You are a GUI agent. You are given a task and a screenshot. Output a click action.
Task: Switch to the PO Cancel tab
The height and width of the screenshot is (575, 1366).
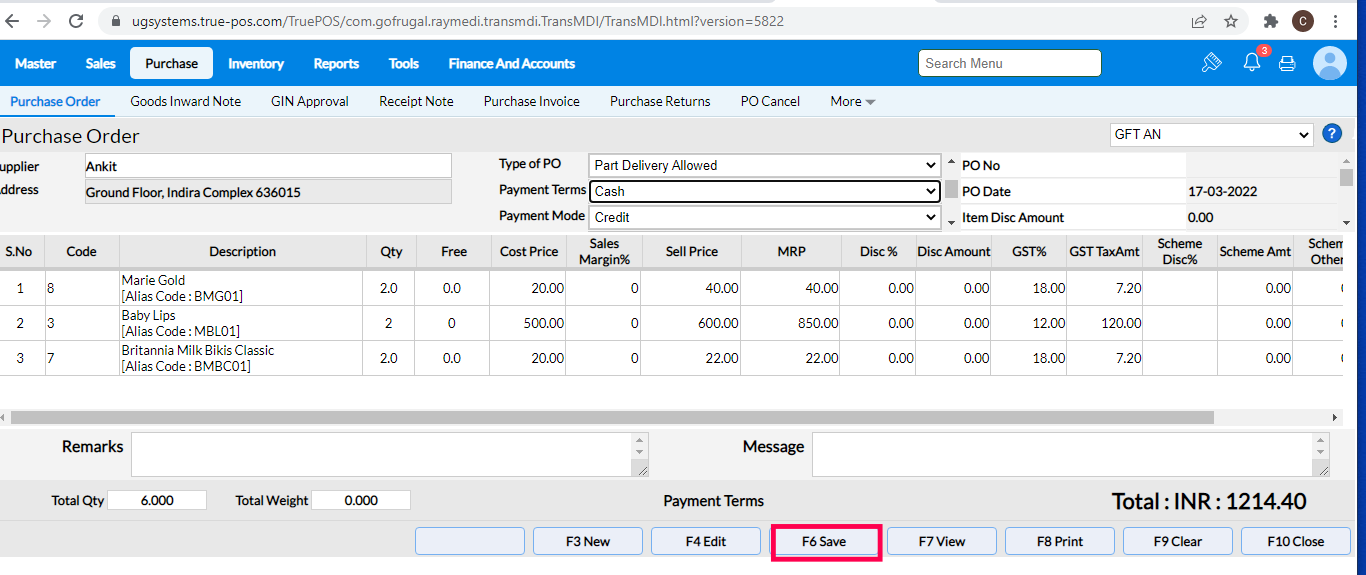(x=770, y=101)
